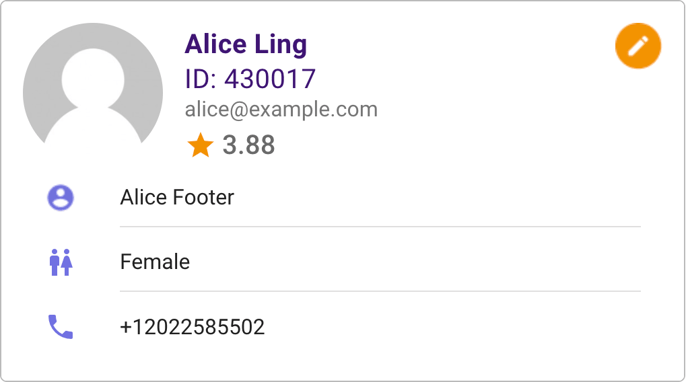This screenshot has width=688, height=382.
Task: Click the head circle of the avatar silhouette
Action: 93,80
